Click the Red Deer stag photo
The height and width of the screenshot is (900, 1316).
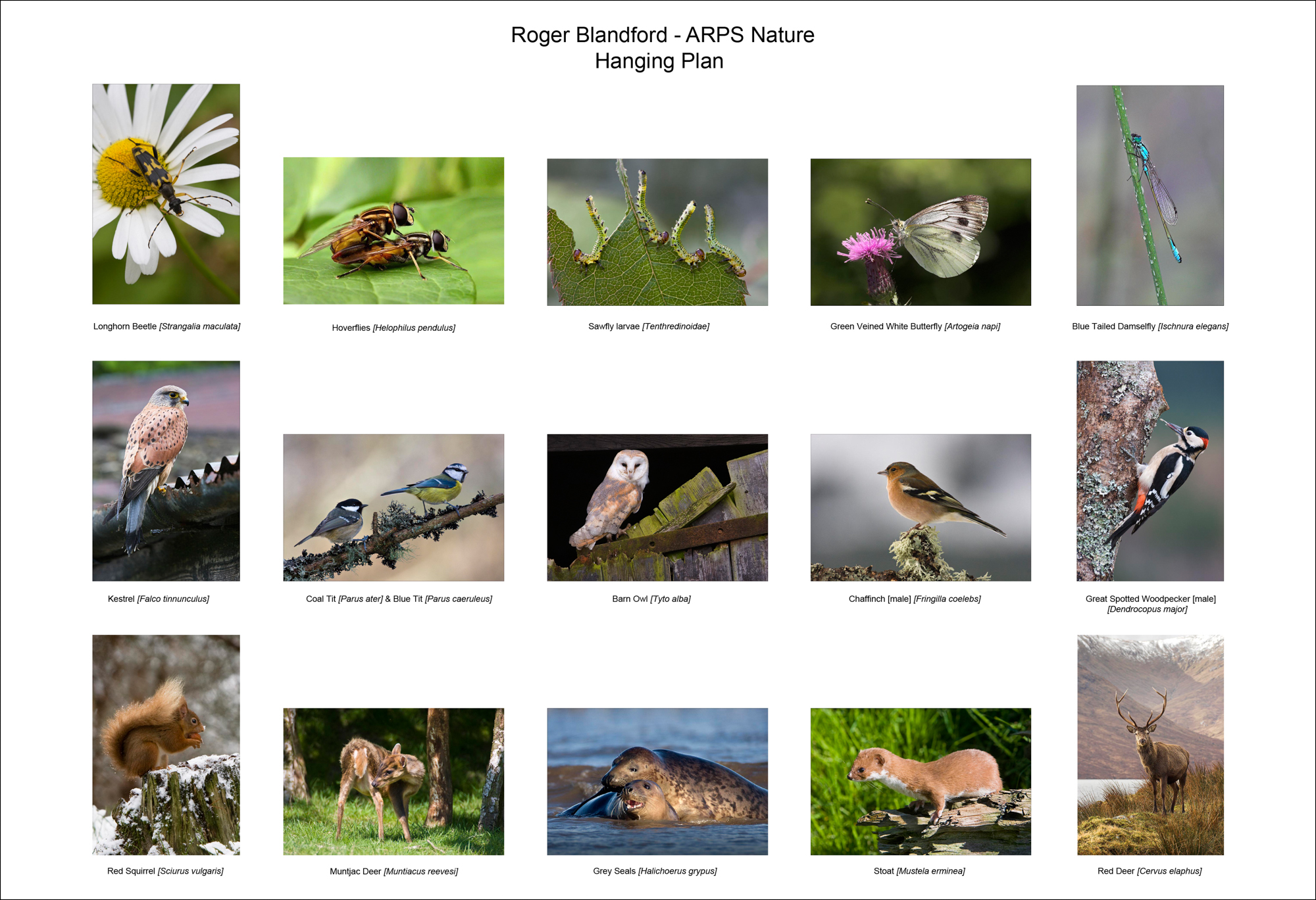[x=1150, y=745]
